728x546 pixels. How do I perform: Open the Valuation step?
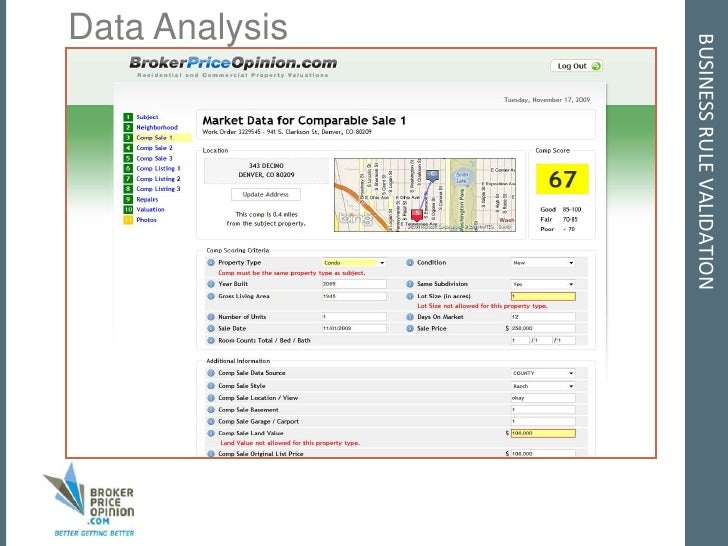tap(150, 209)
